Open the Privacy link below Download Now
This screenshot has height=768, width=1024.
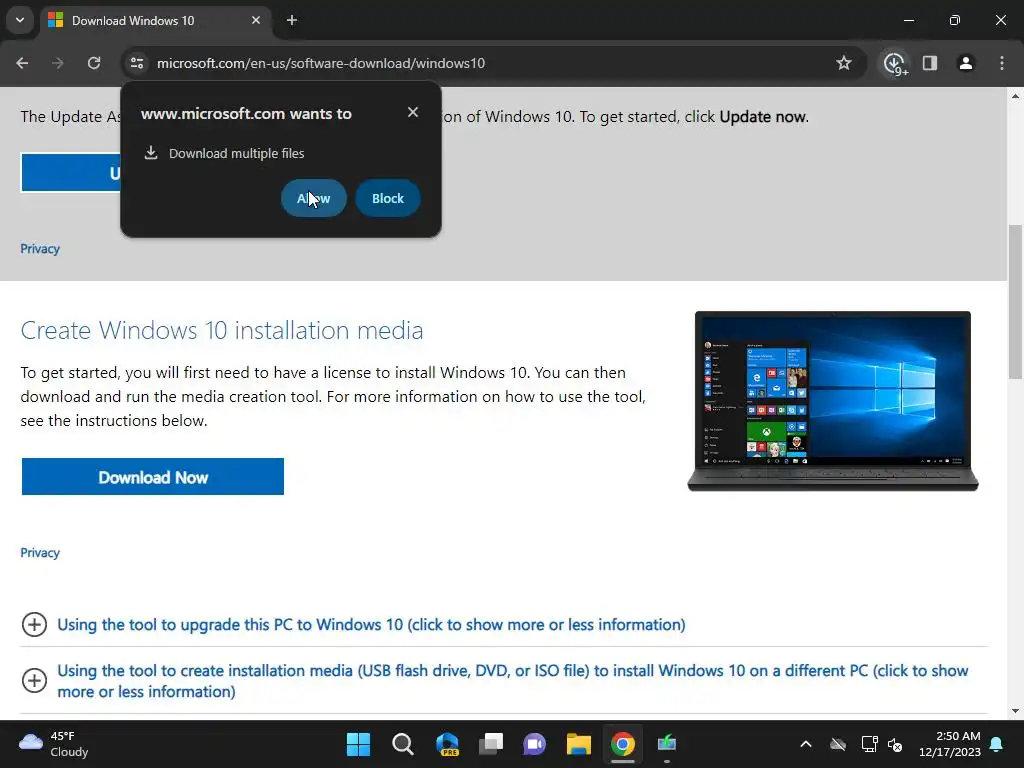click(40, 552)
